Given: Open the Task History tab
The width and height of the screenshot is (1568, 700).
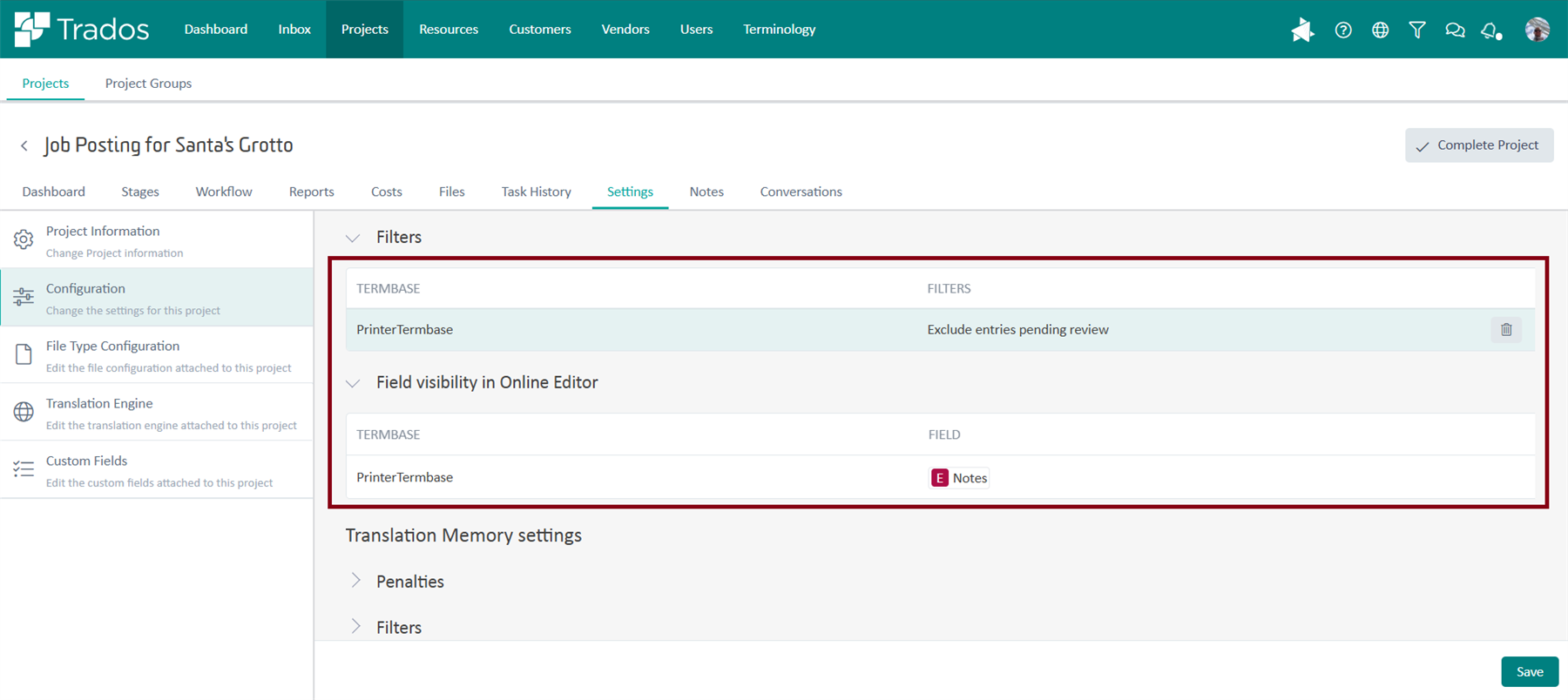Looking at the screenshot, I should (537, 192).
